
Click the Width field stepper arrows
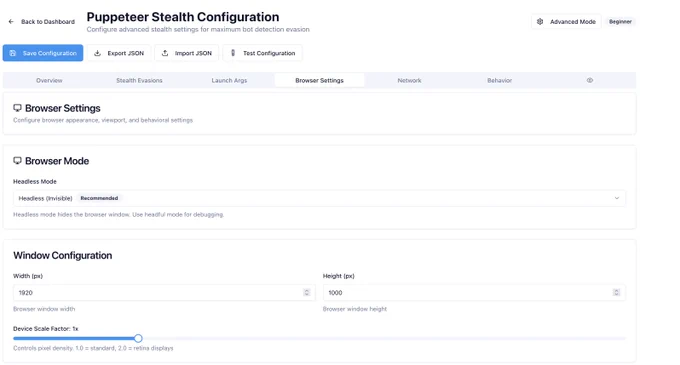307,293
